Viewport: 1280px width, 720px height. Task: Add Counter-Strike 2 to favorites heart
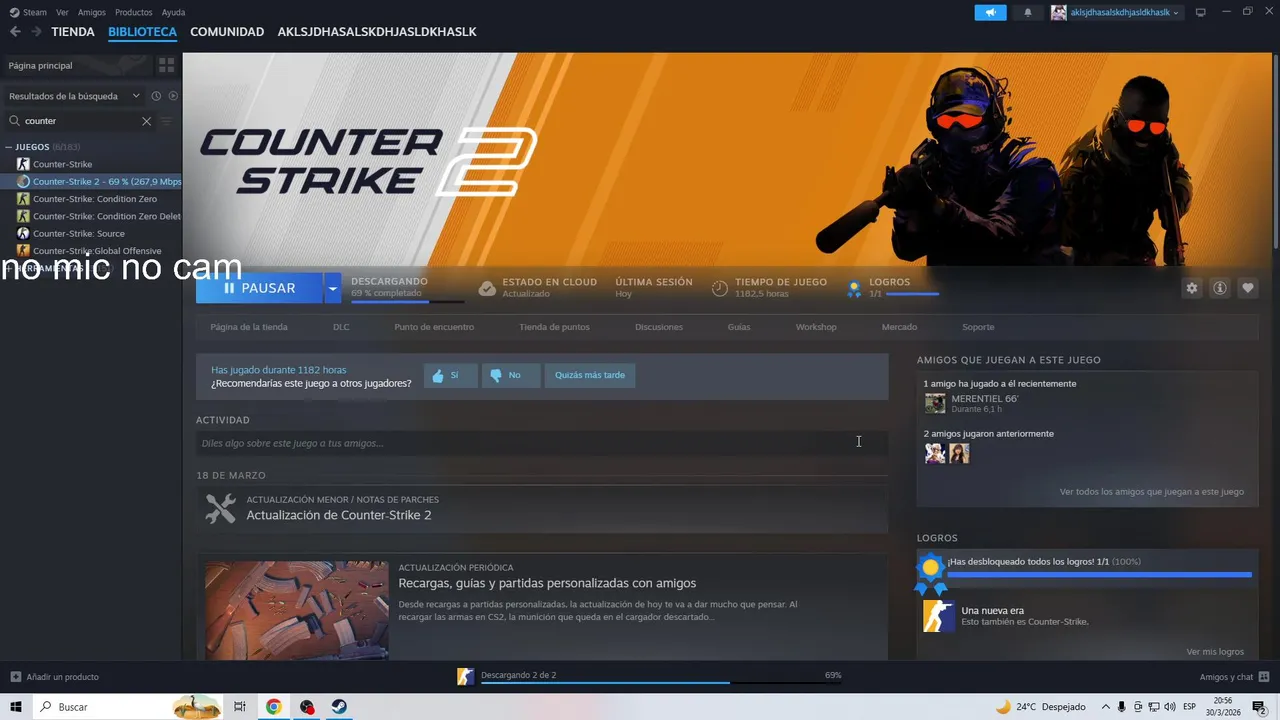tap(1248, 288)
